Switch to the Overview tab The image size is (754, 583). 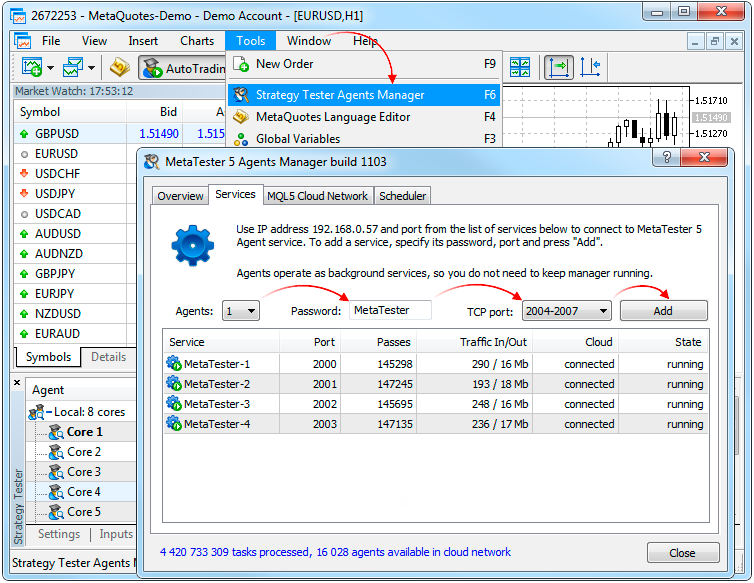pyautogui.click(x=180, y=196)
